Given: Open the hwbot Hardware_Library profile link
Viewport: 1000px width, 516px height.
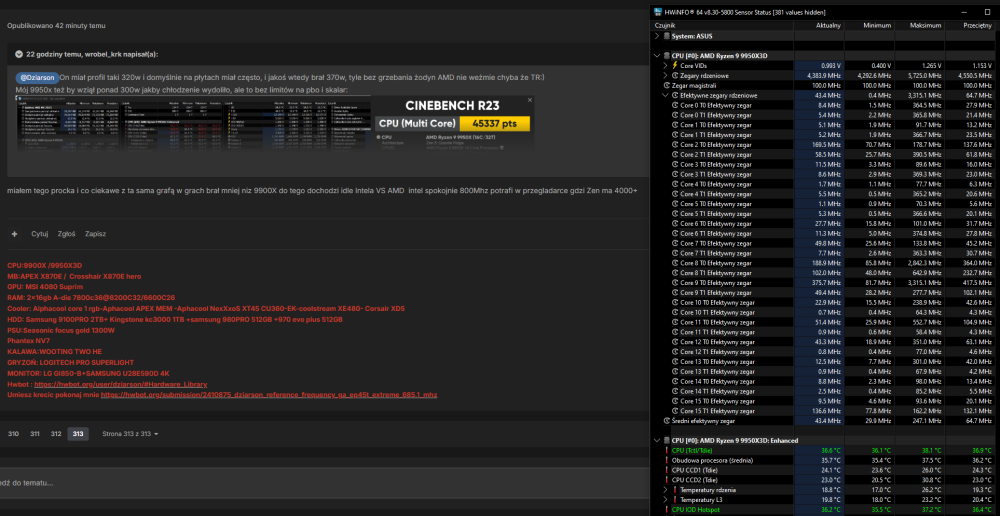Looking at the screenshot, I should coord(121,385).
